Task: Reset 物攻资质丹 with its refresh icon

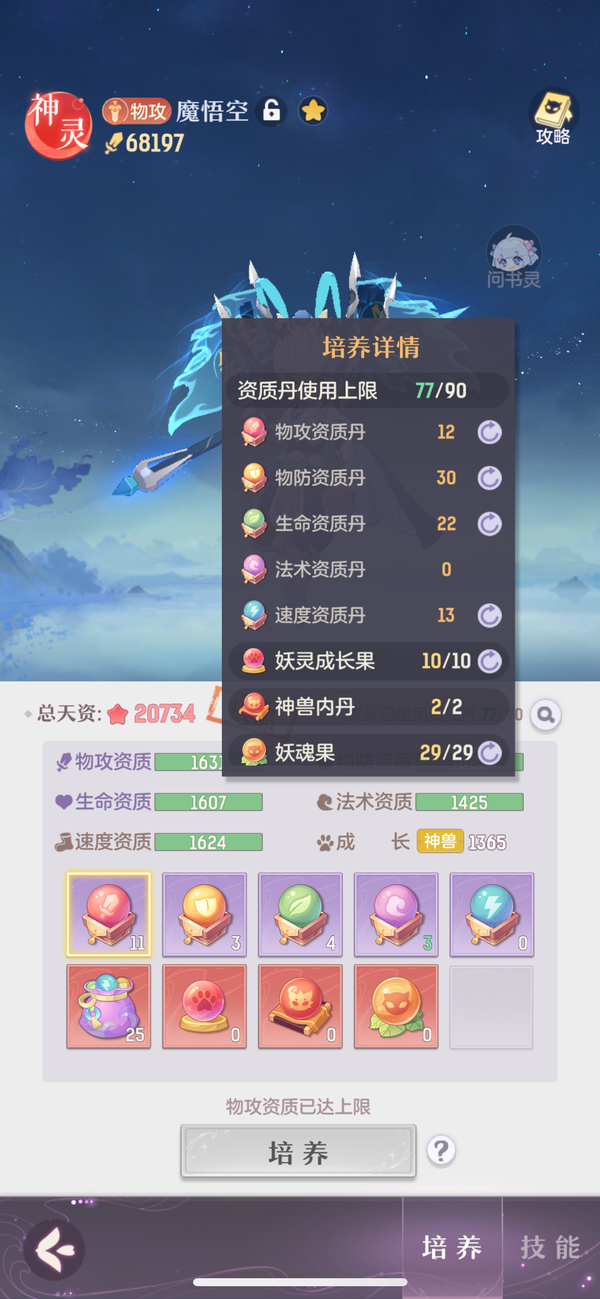Action: (489, 432)
